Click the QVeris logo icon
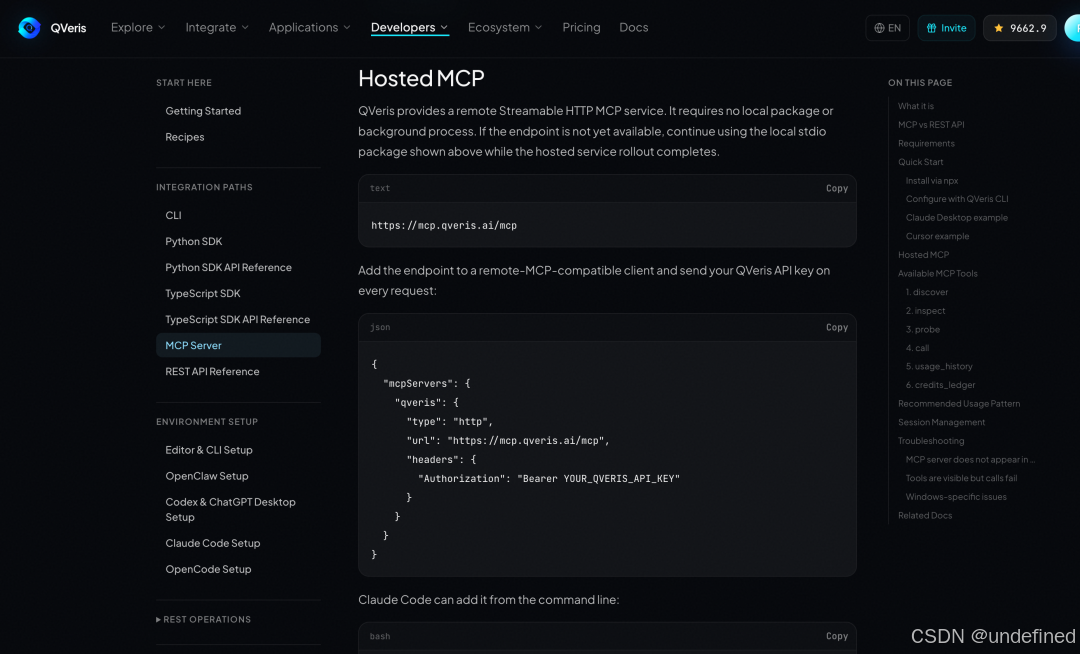Image resolution: width=1080 pixels, height=654 pixels. click(29, 28)
